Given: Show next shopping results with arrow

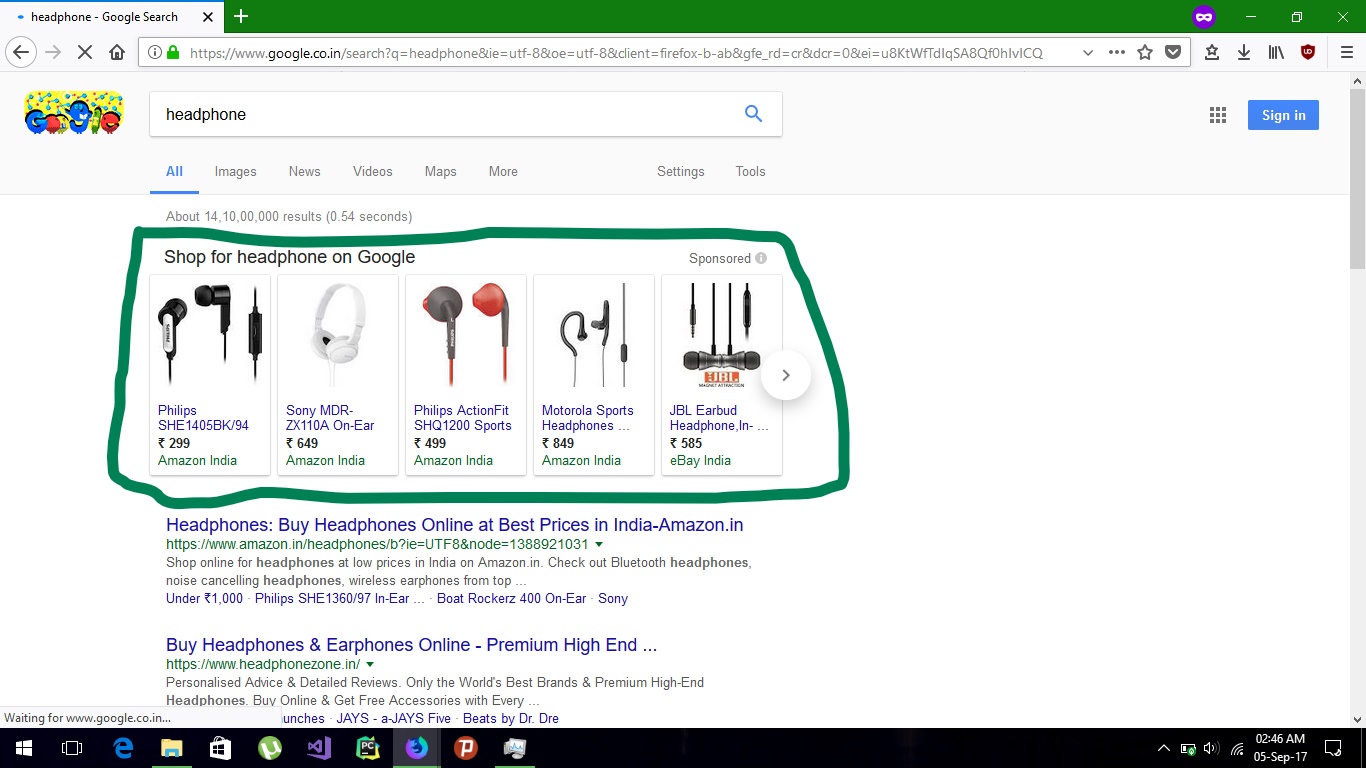Looking at the screenshot, I should 786,375.
